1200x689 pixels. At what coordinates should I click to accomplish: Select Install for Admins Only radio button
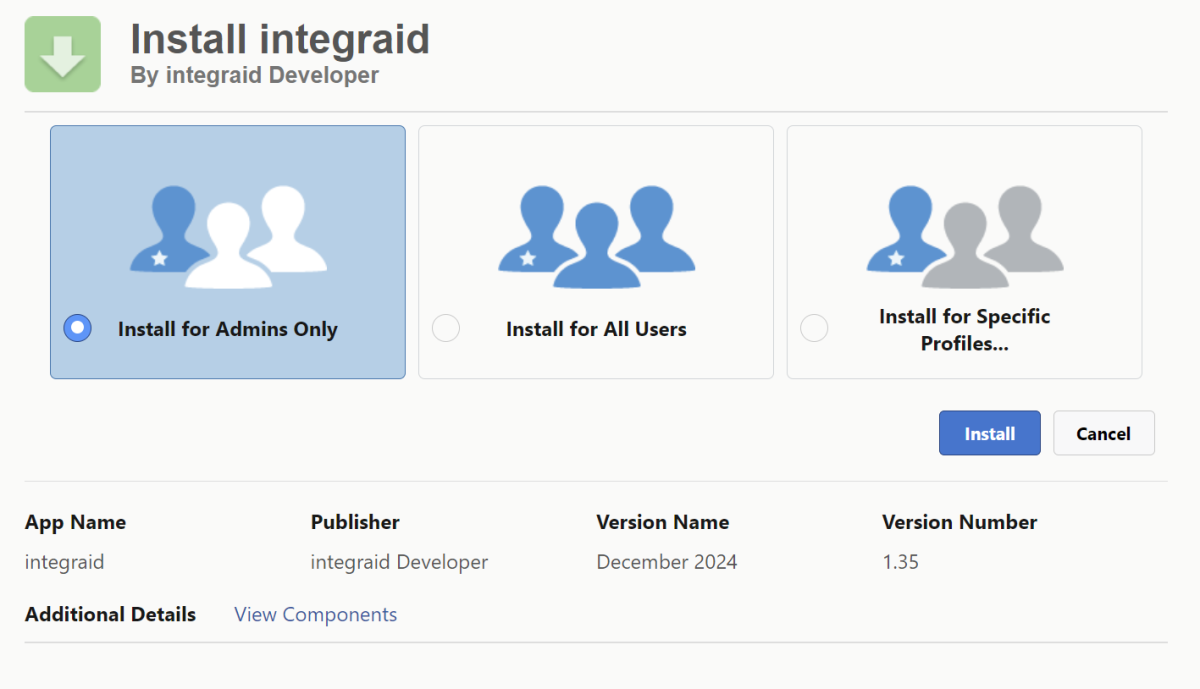pyautogui.click(x=77, y=328)
